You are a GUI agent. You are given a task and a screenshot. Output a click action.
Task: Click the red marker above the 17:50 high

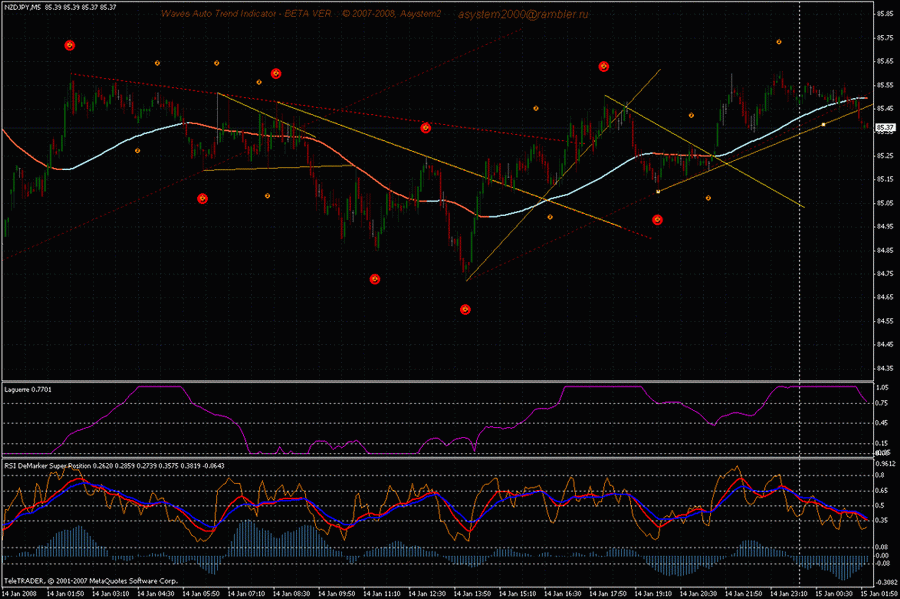tap(604, 66)
